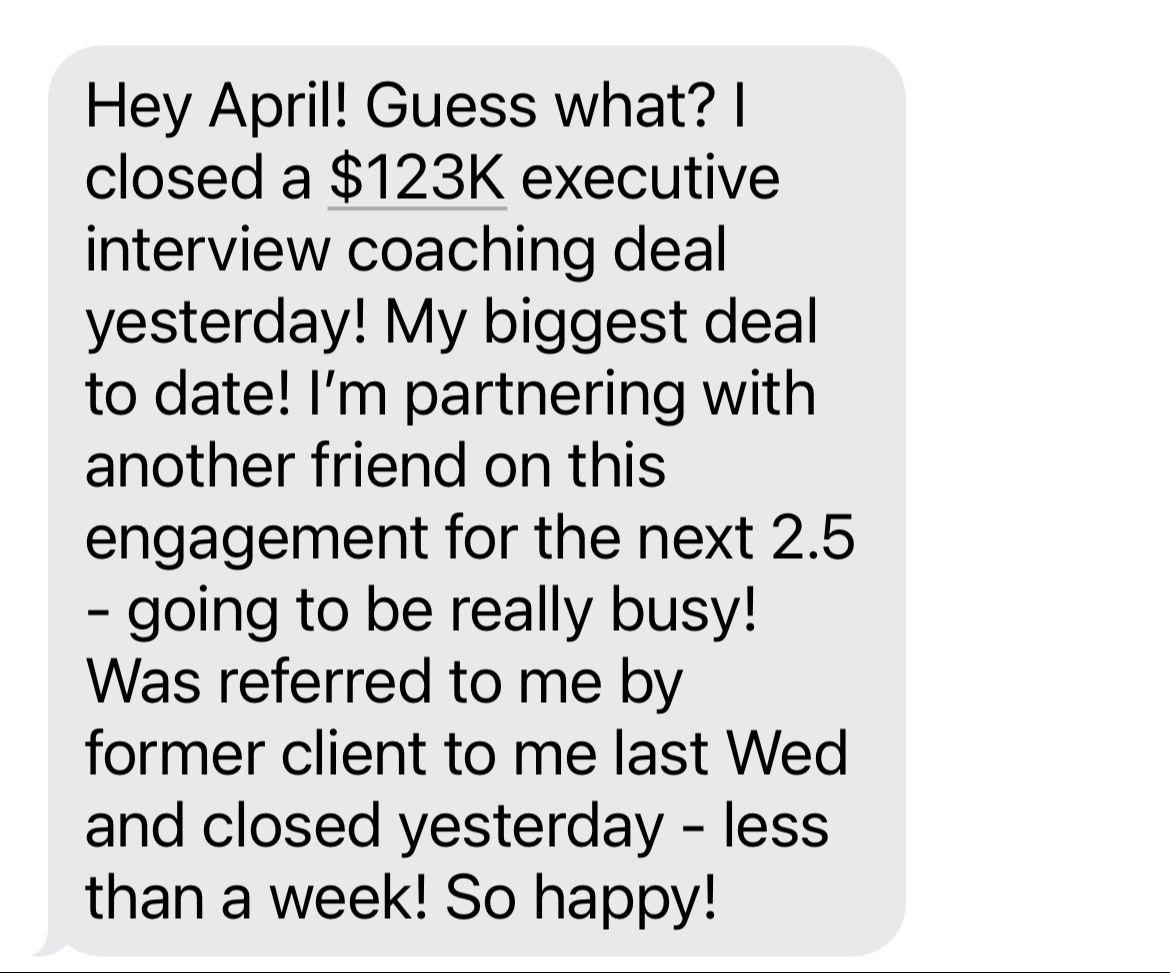Click 'another friend on this' line
This screenshot has height=973, width=1170.
click(x=375, y=466)
